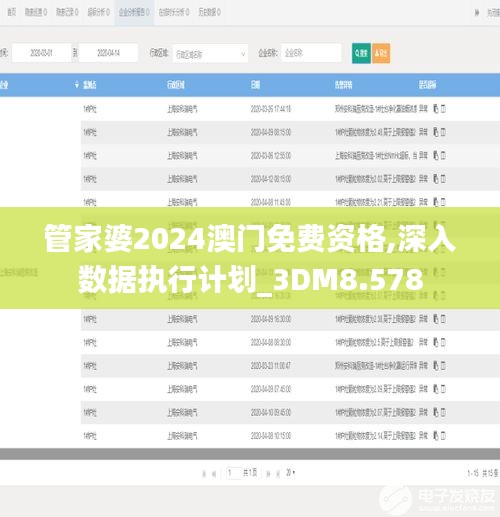The width and height of the screenshot is (500, 517).
Task: Click the alarm detail text in the 2020-04-09 16:30:00 row
Action: tap(375, 319)
